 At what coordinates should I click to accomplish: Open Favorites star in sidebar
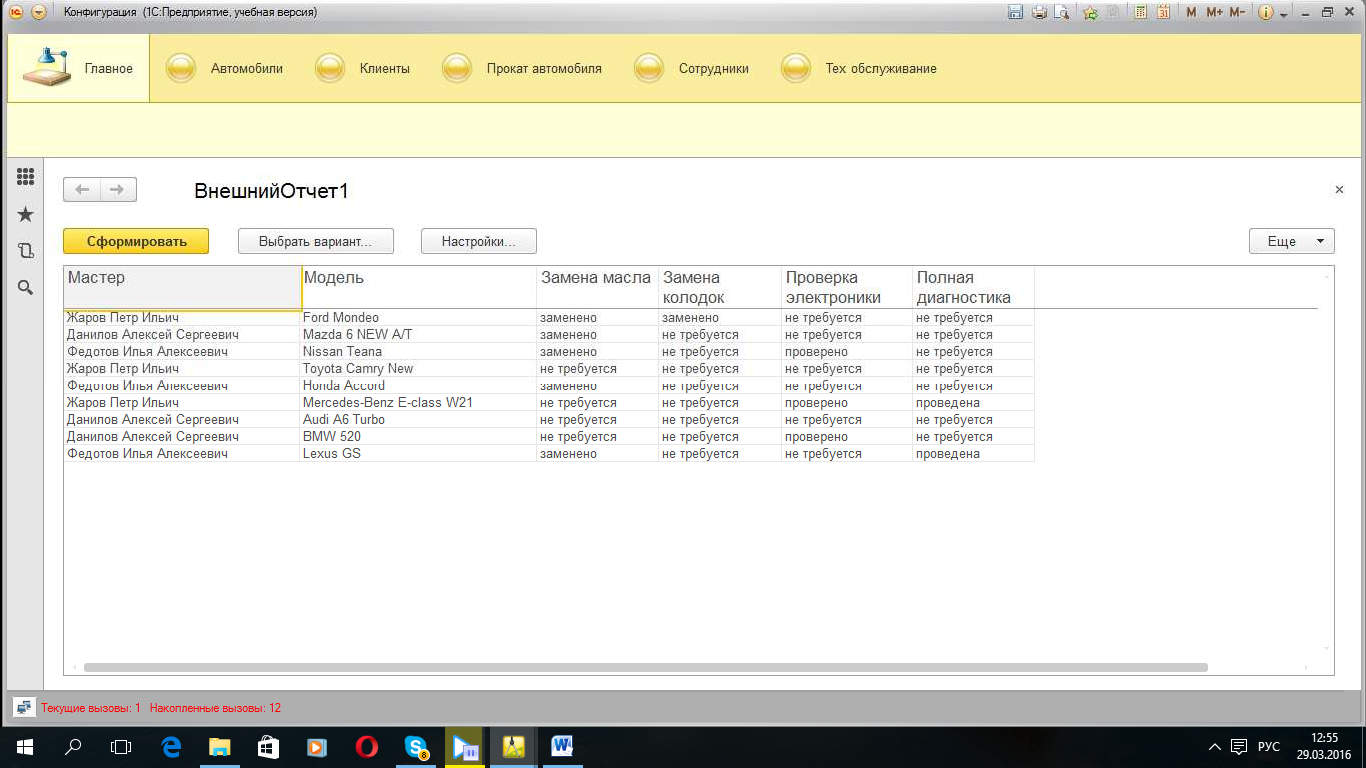(26, 214)
